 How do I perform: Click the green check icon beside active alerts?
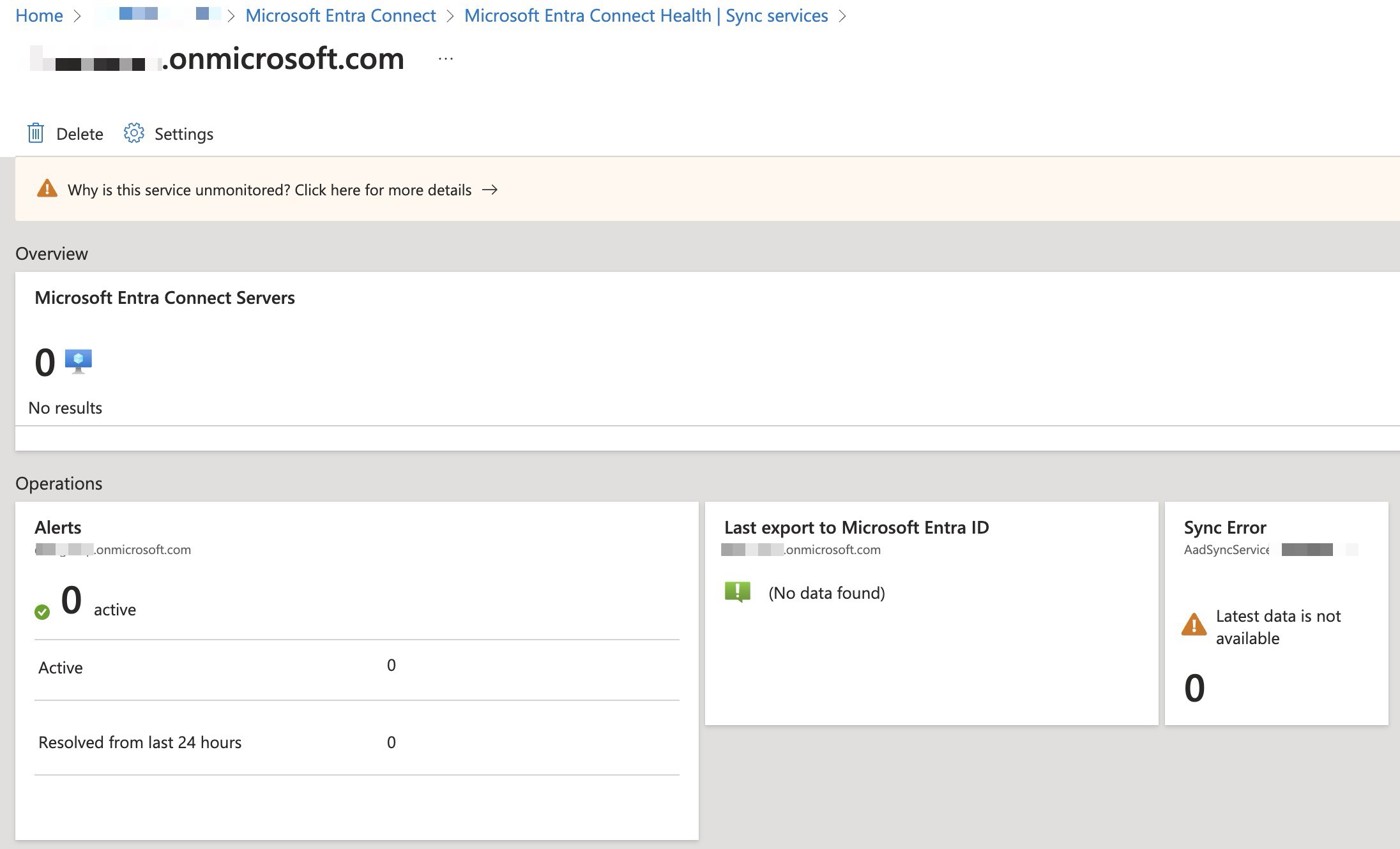[42, 612]
